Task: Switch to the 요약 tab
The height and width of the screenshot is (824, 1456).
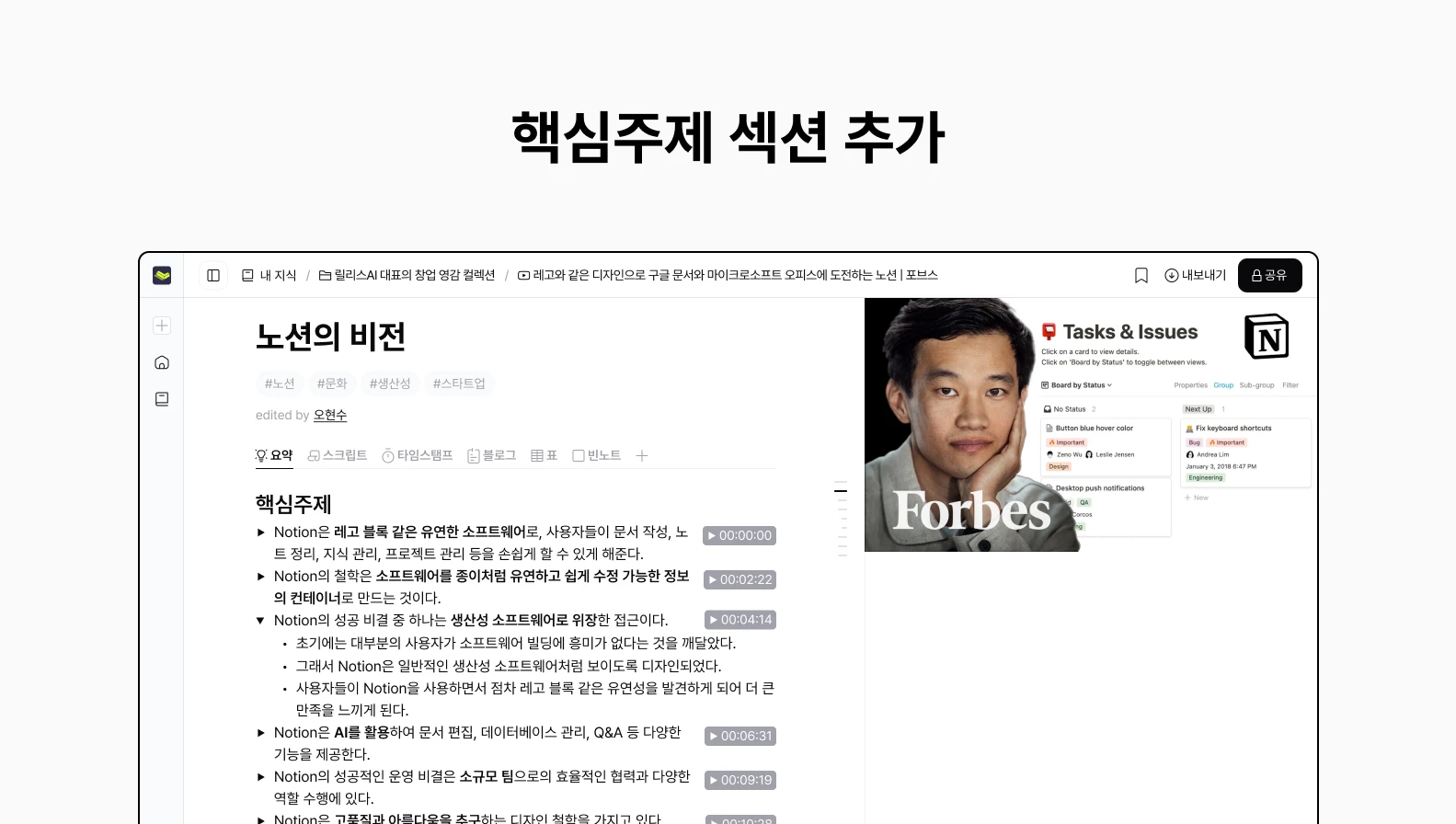Action: pyautogui.click(x=274, y=455)
